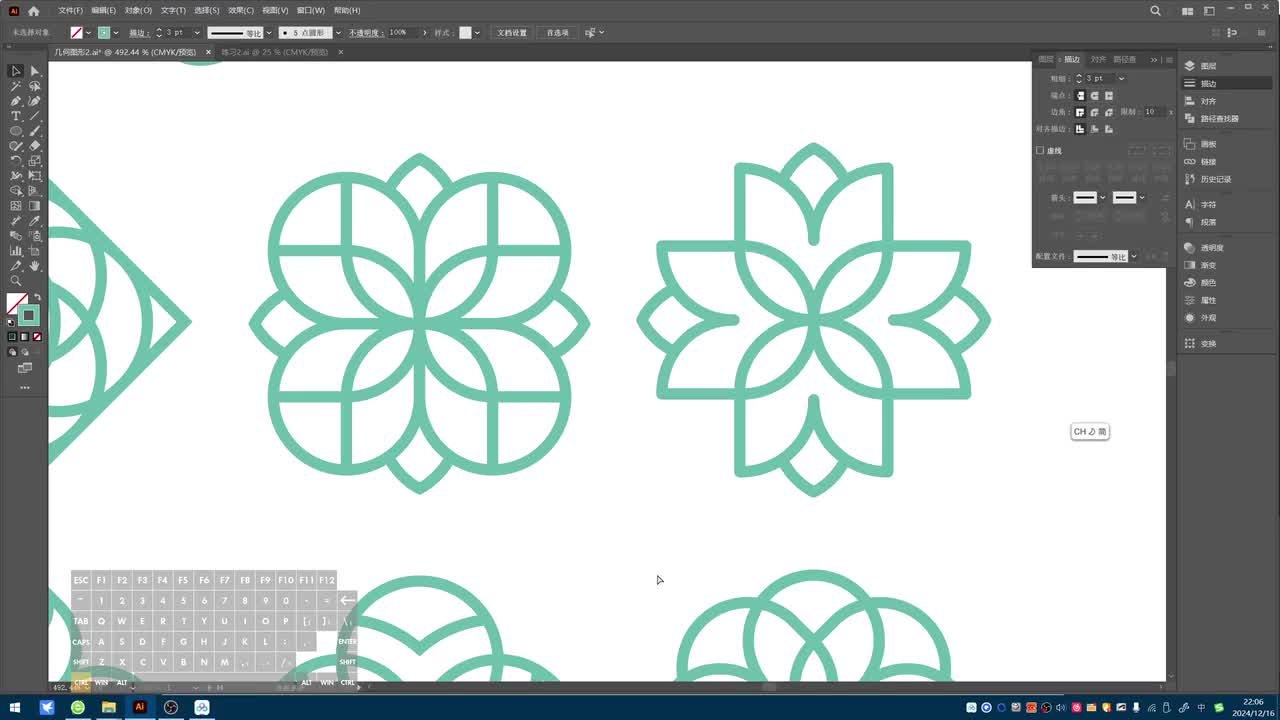Open the 等比 variable width profile dropdown
1280x720 pixels.
267,33
